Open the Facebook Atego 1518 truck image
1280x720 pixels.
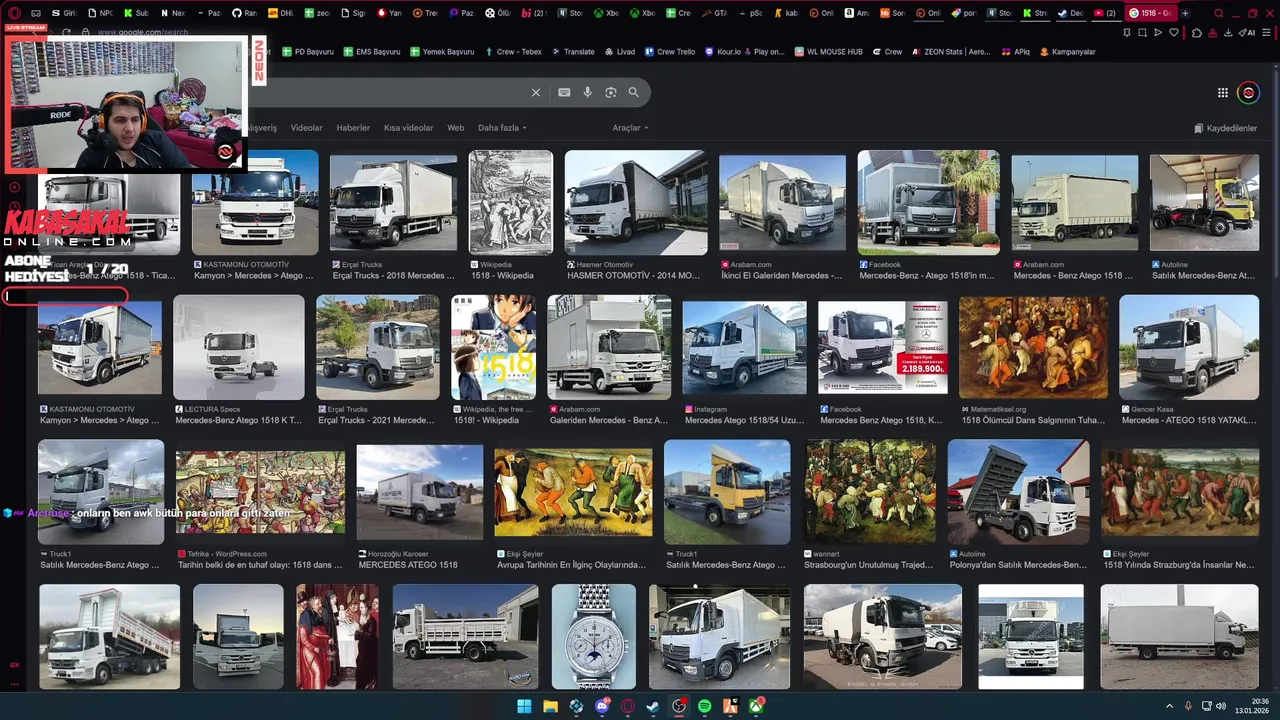pyautogui.click(x=928, y=203)
